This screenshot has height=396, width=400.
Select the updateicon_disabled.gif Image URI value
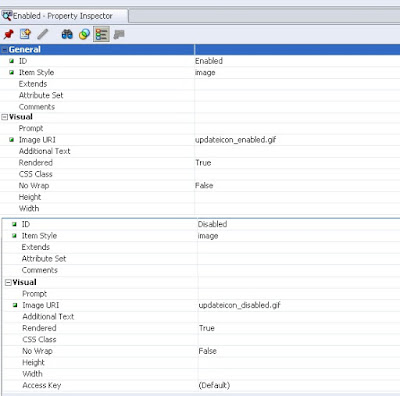tap(239, 305)
